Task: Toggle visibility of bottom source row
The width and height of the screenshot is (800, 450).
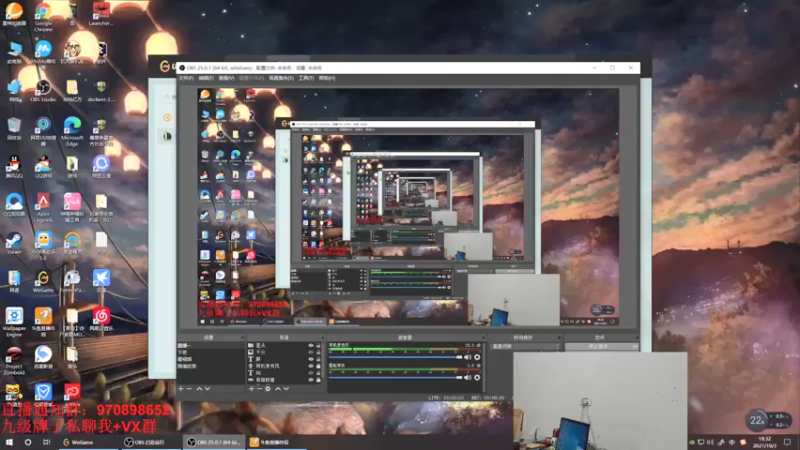Action: (311, 380)
